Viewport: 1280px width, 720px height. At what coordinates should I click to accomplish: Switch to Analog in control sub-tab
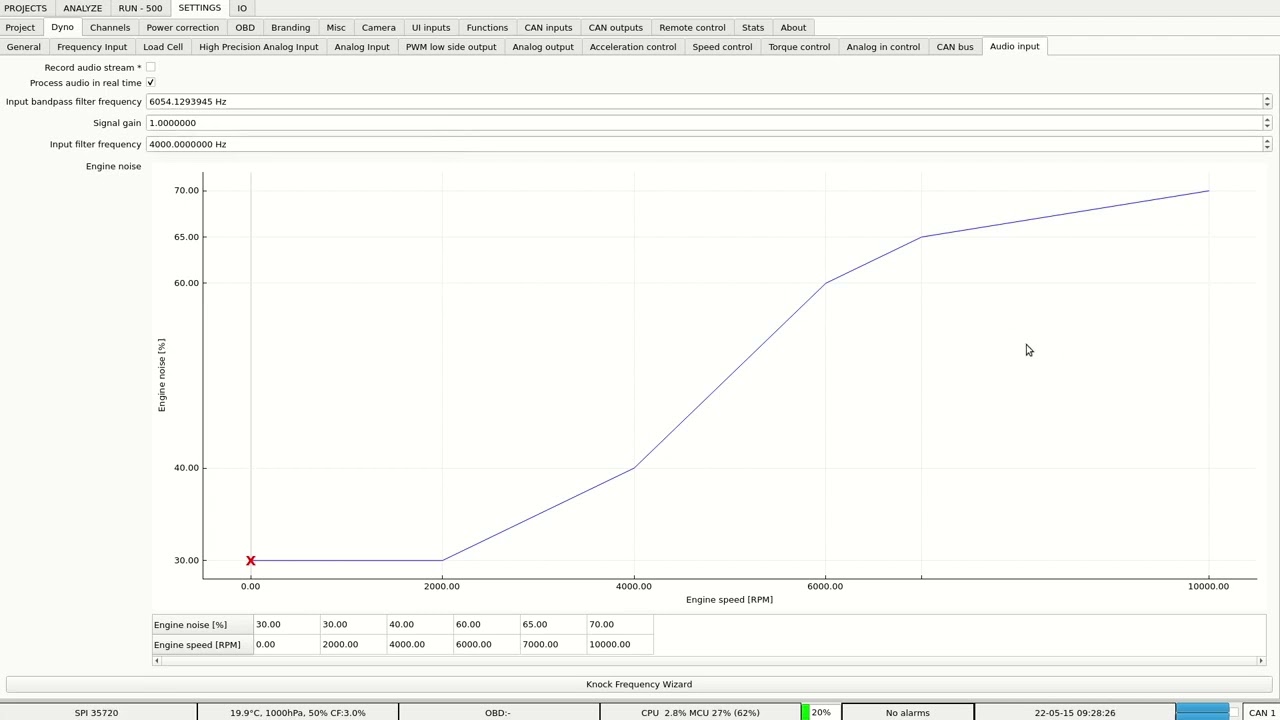[883, 47]
